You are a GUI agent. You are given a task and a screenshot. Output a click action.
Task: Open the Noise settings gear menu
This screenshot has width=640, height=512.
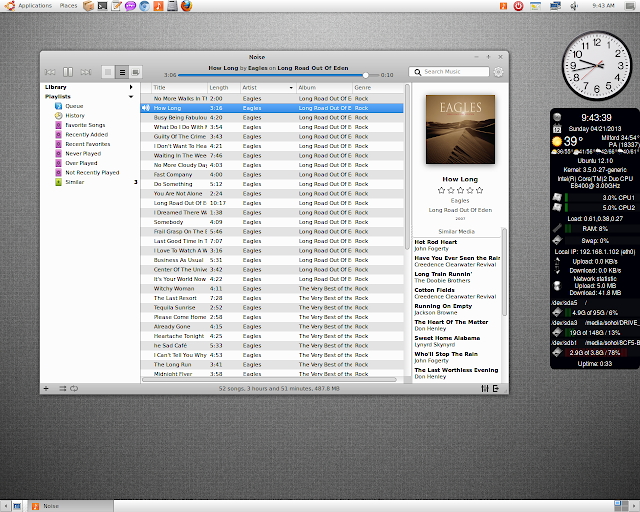pyautogui.click(x=498, y=72)
